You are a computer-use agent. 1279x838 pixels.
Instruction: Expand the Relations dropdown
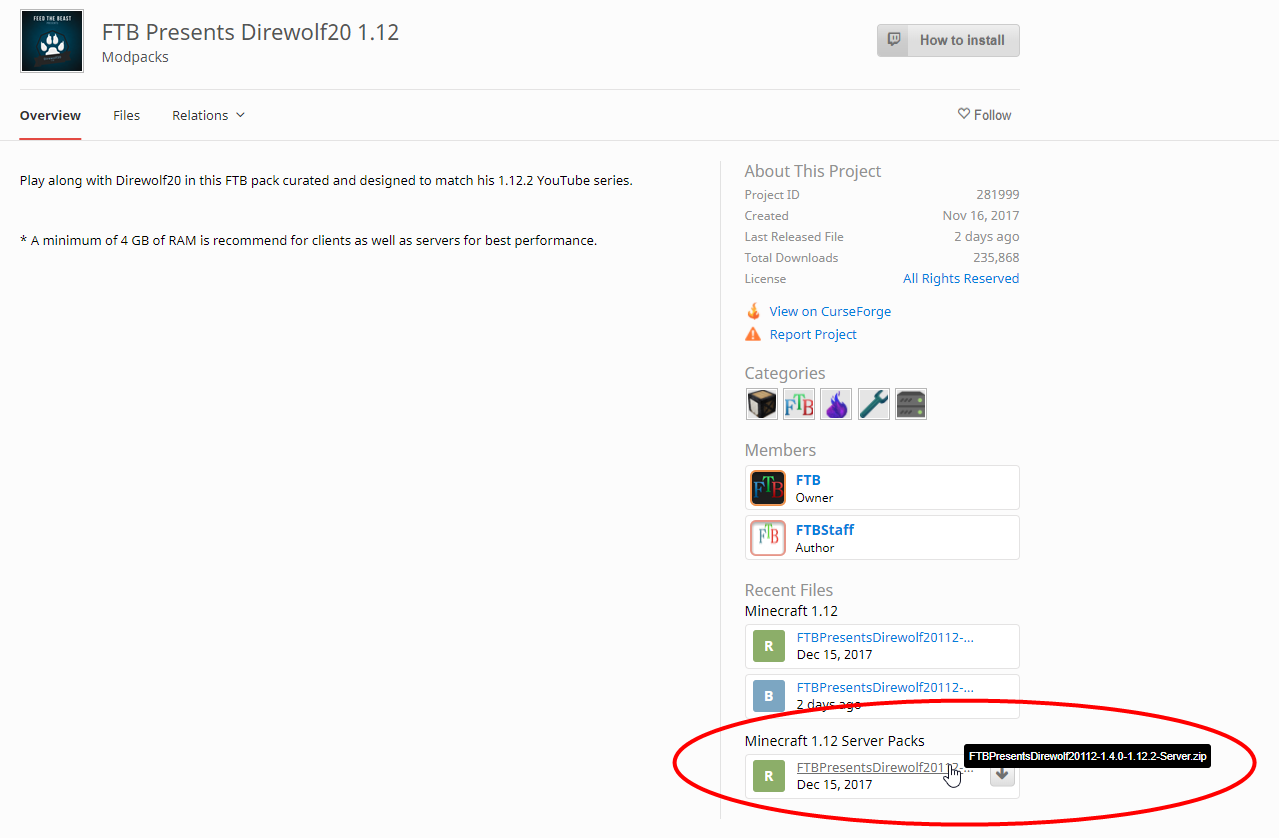tap(207, 115)
